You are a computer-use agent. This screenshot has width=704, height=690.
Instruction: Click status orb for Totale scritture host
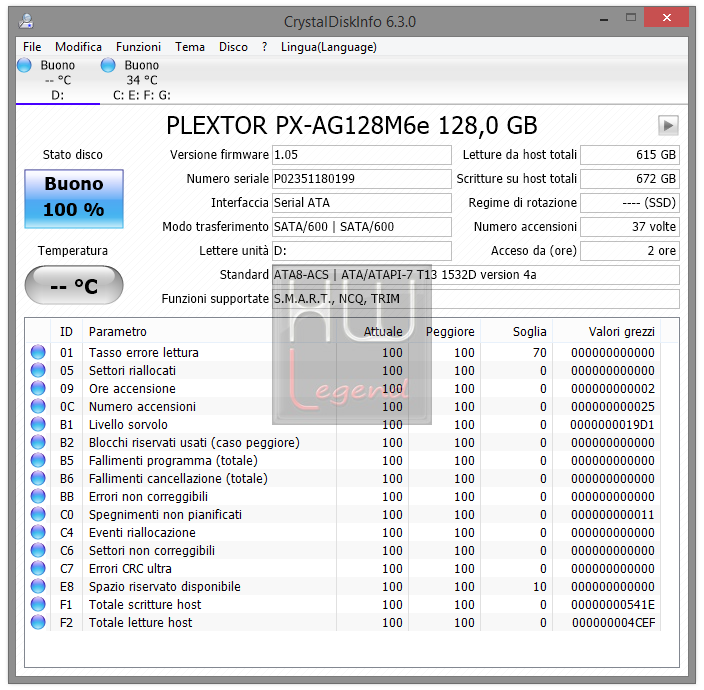point(38,604)
